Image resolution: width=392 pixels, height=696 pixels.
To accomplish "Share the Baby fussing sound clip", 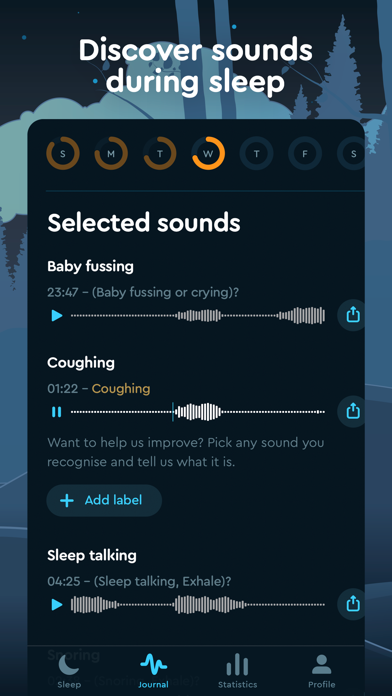I will (352, 315).
